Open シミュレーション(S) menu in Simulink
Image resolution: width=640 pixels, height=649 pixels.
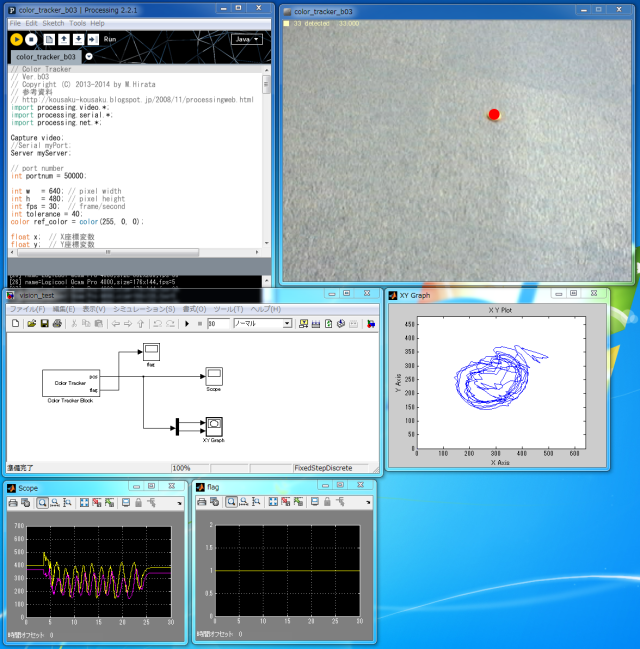[x=144, y=309]
